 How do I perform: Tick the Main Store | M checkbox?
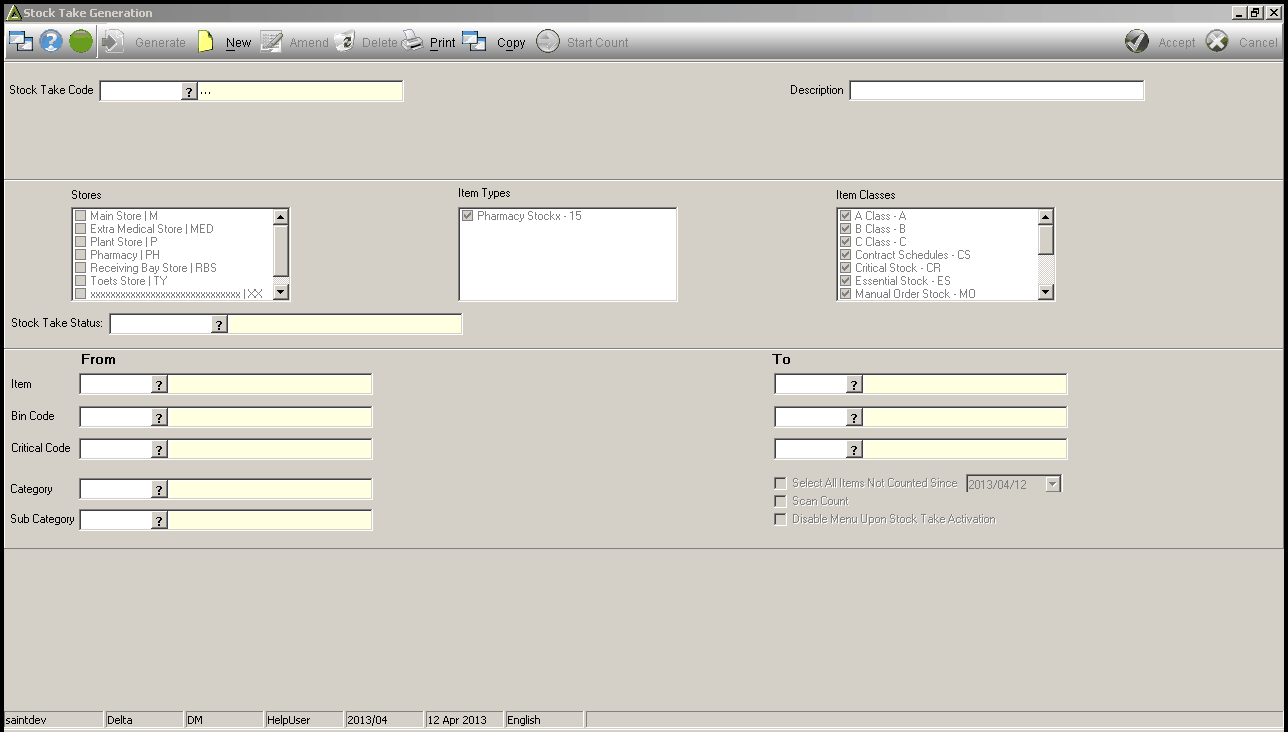point(80,216)
